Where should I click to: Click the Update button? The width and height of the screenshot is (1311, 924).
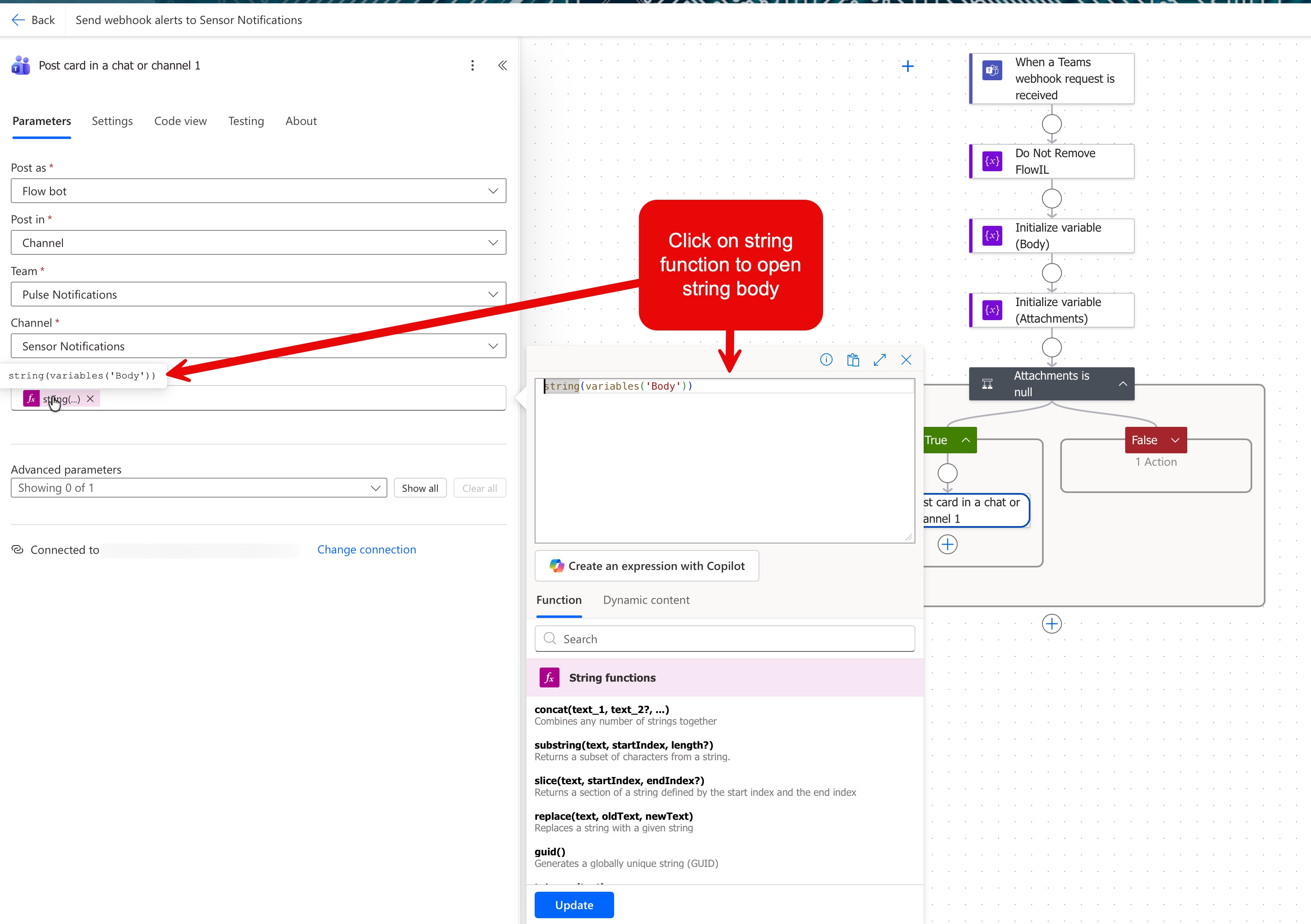click(574, 905)
